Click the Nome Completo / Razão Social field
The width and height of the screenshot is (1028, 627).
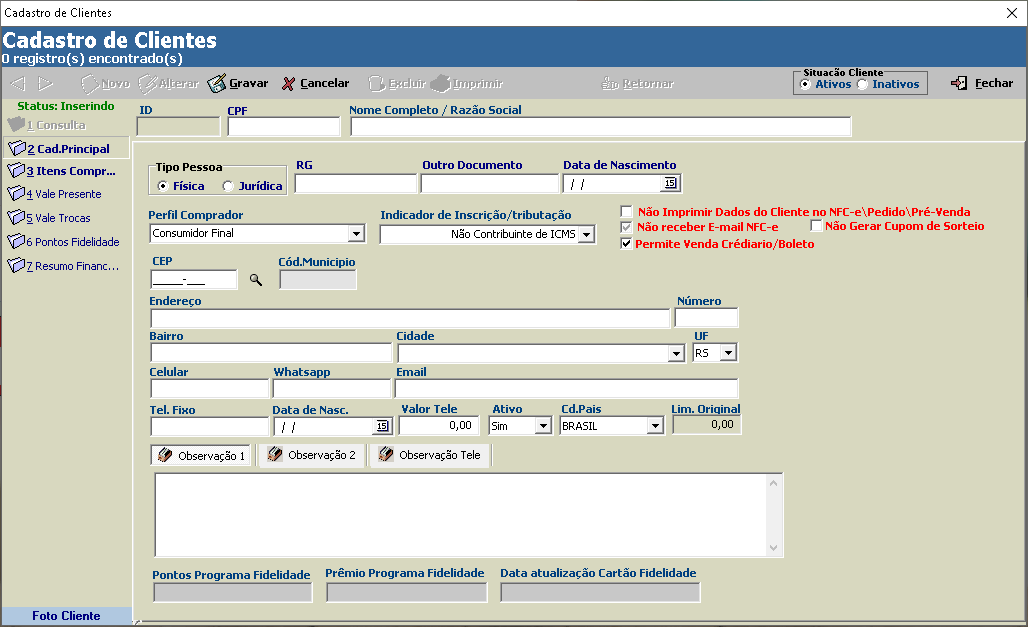[x=601, y=127]
